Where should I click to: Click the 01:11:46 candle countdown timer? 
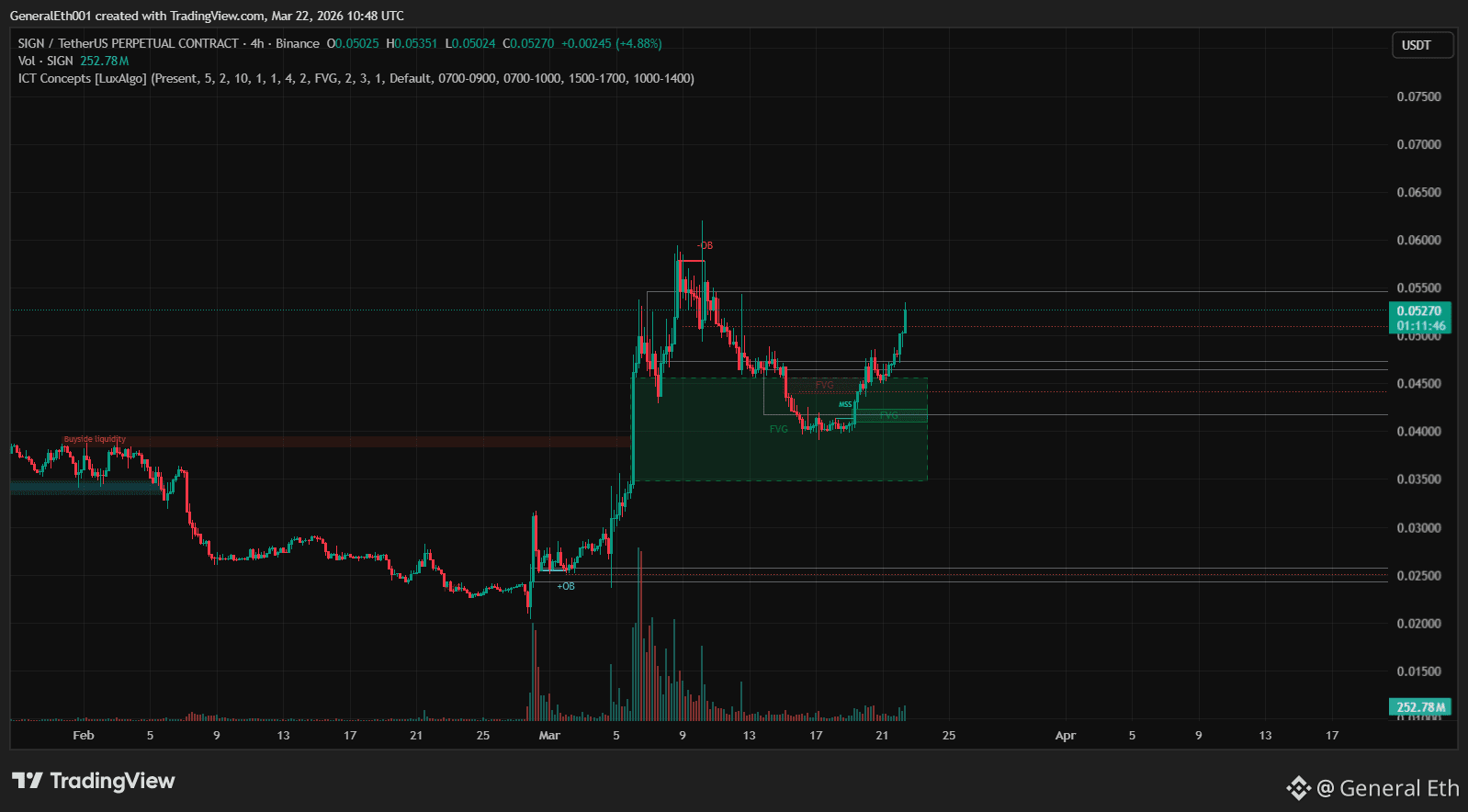(1421, 325)
